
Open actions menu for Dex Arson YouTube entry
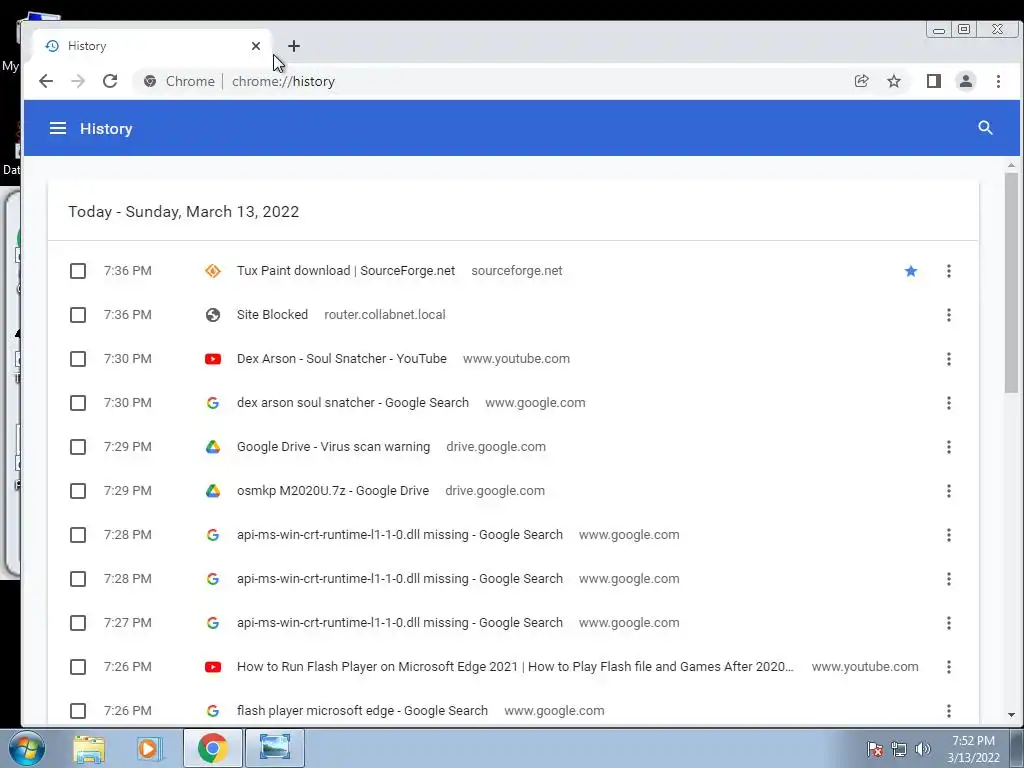[949, 359]
